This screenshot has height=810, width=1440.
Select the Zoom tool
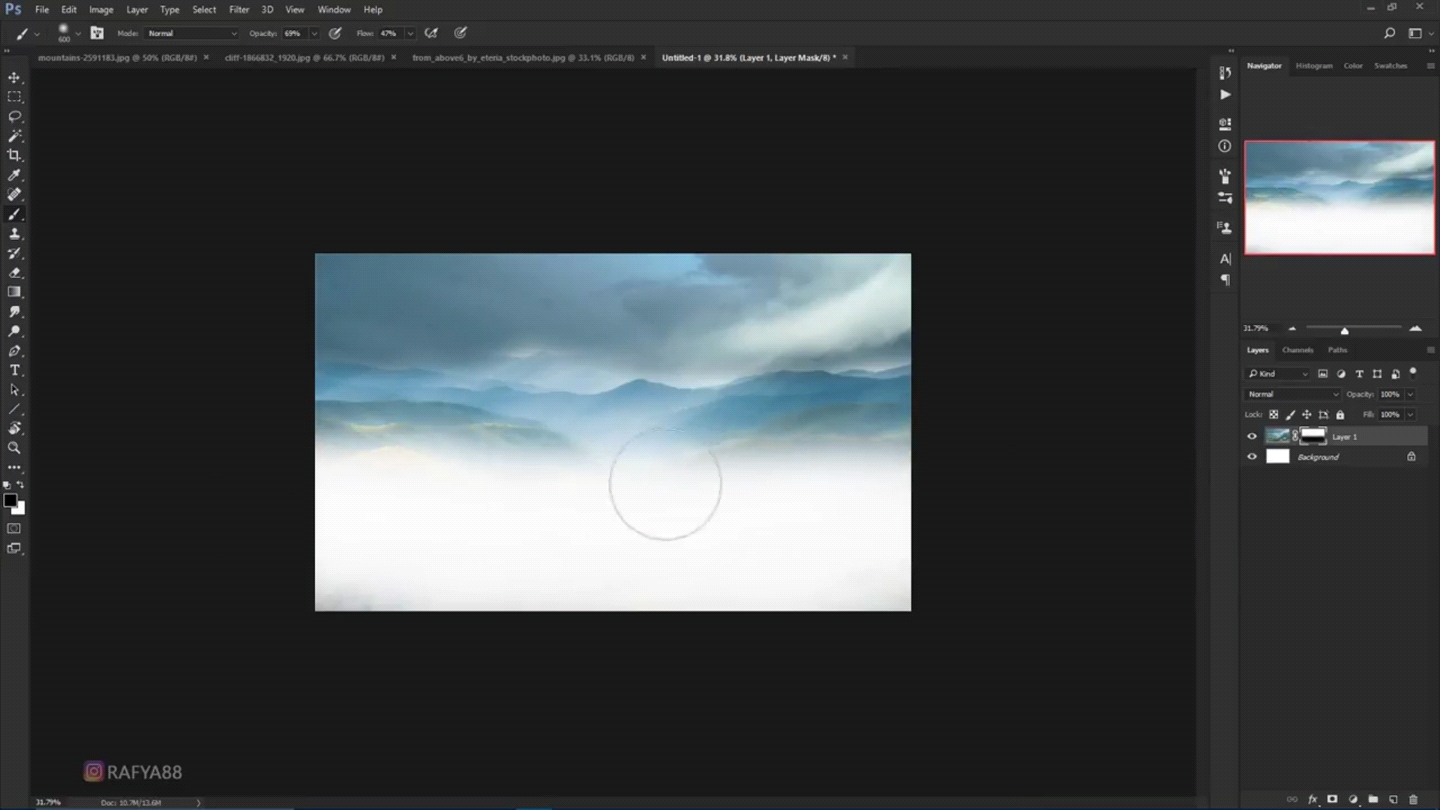[x=14, y=448]
